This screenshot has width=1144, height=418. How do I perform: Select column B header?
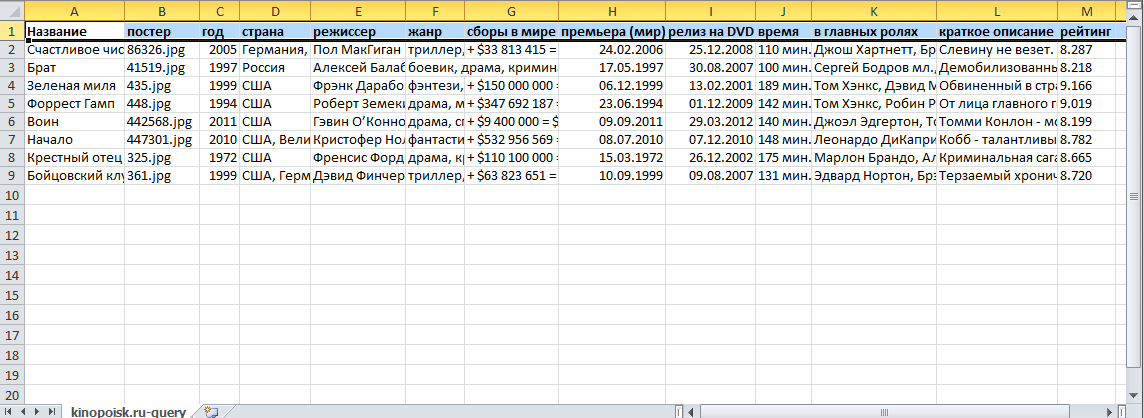click(161, 11)
